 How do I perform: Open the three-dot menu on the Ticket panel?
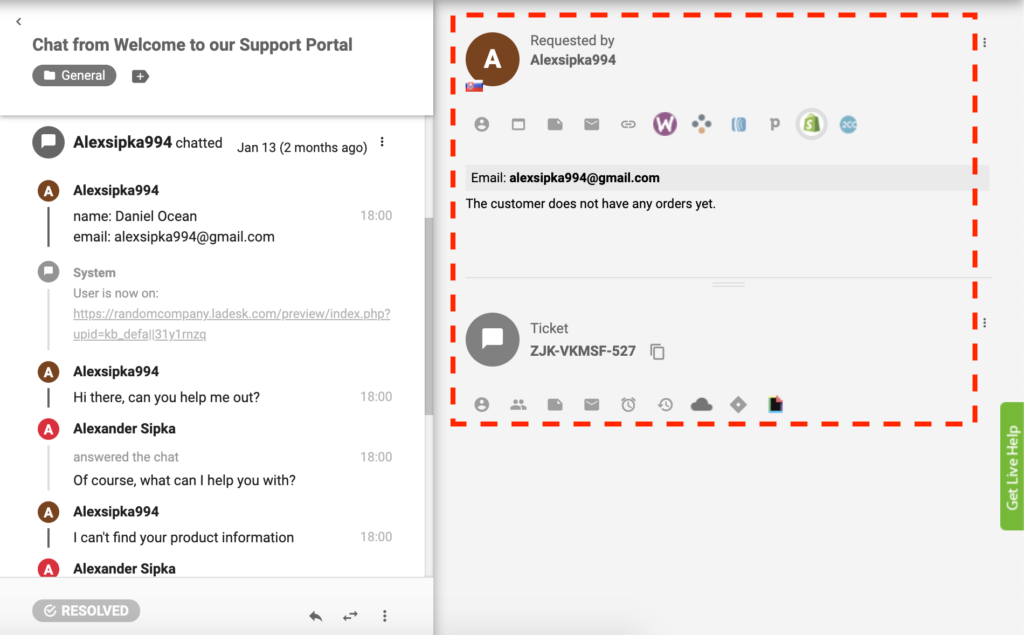pyautogui.click(x=984, y=322)
